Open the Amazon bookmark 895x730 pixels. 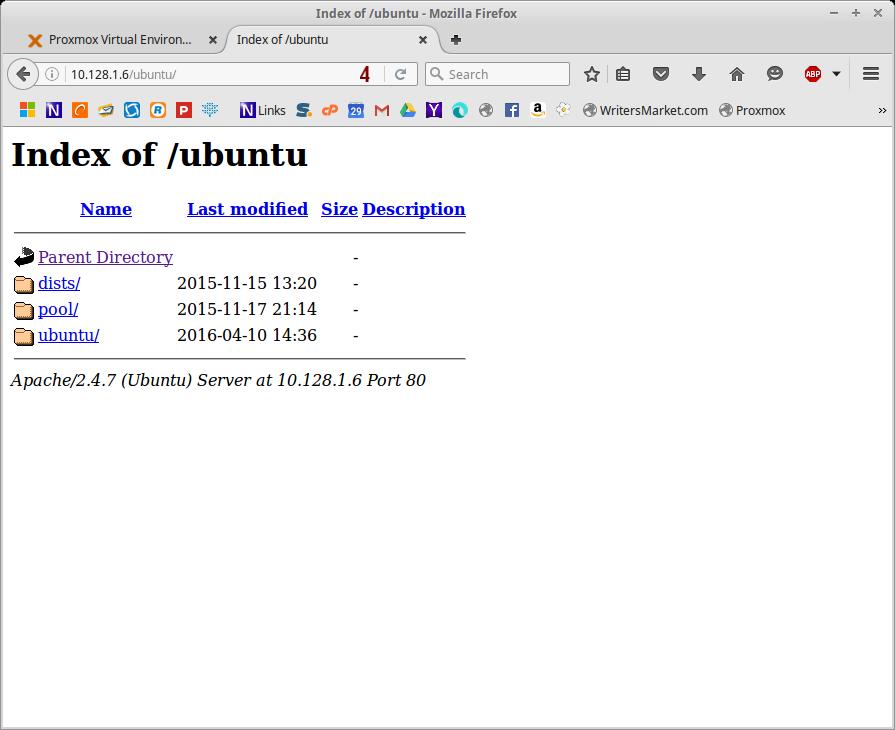[x=537, y=111]
